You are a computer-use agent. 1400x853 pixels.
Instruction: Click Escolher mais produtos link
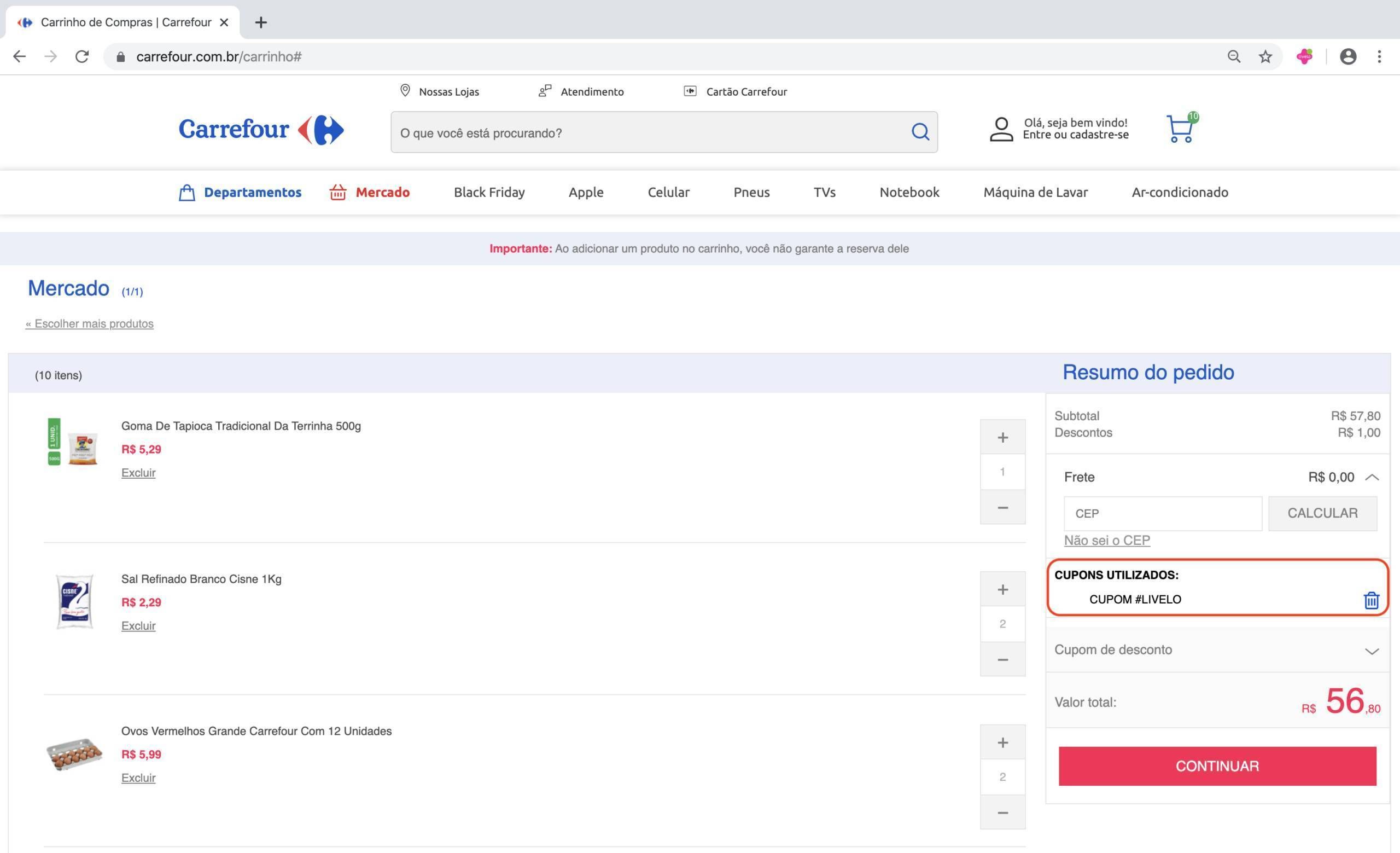click(x=89, y=323)
